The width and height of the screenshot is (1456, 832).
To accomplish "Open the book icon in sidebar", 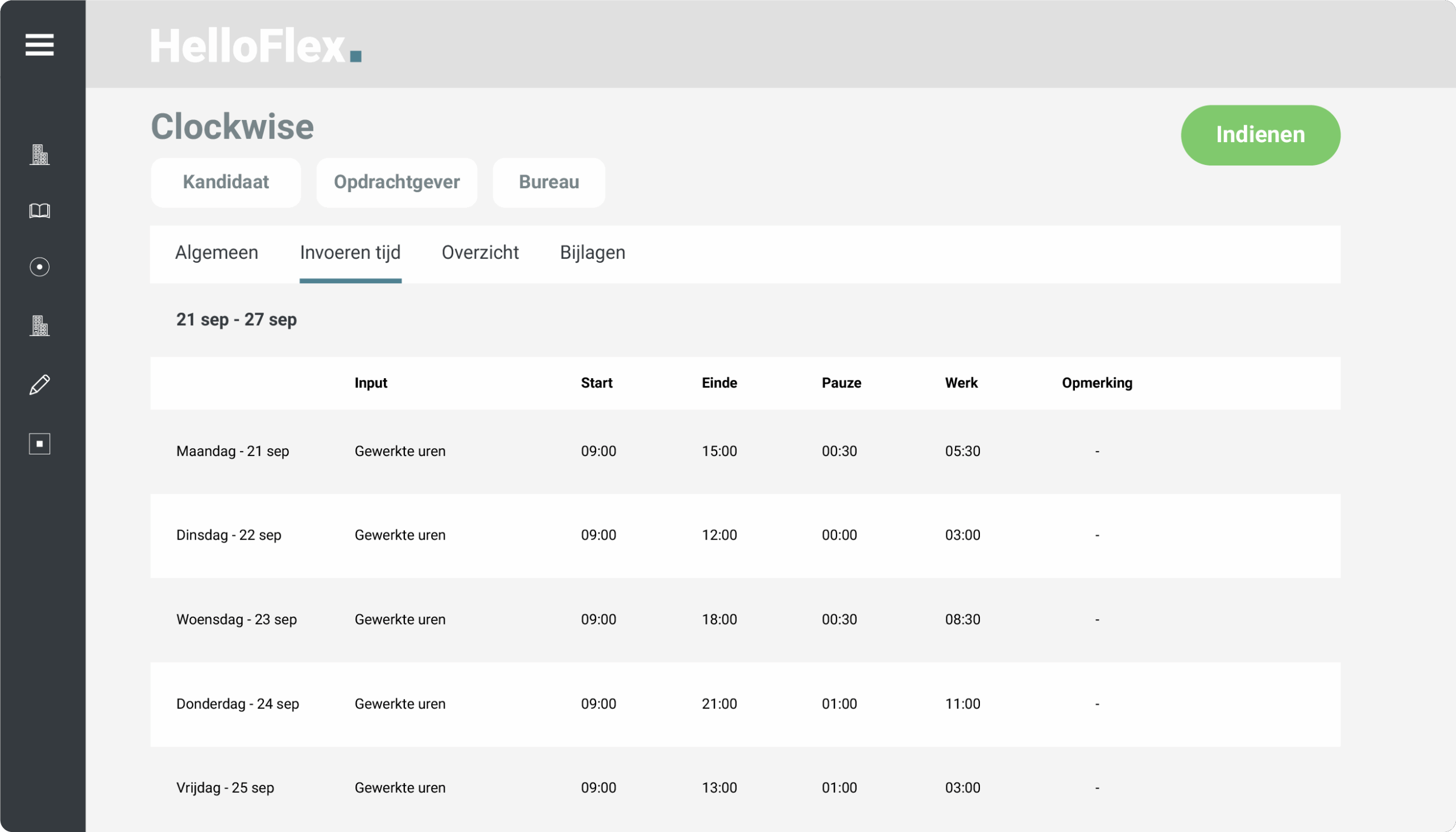I will coord(39,211).
